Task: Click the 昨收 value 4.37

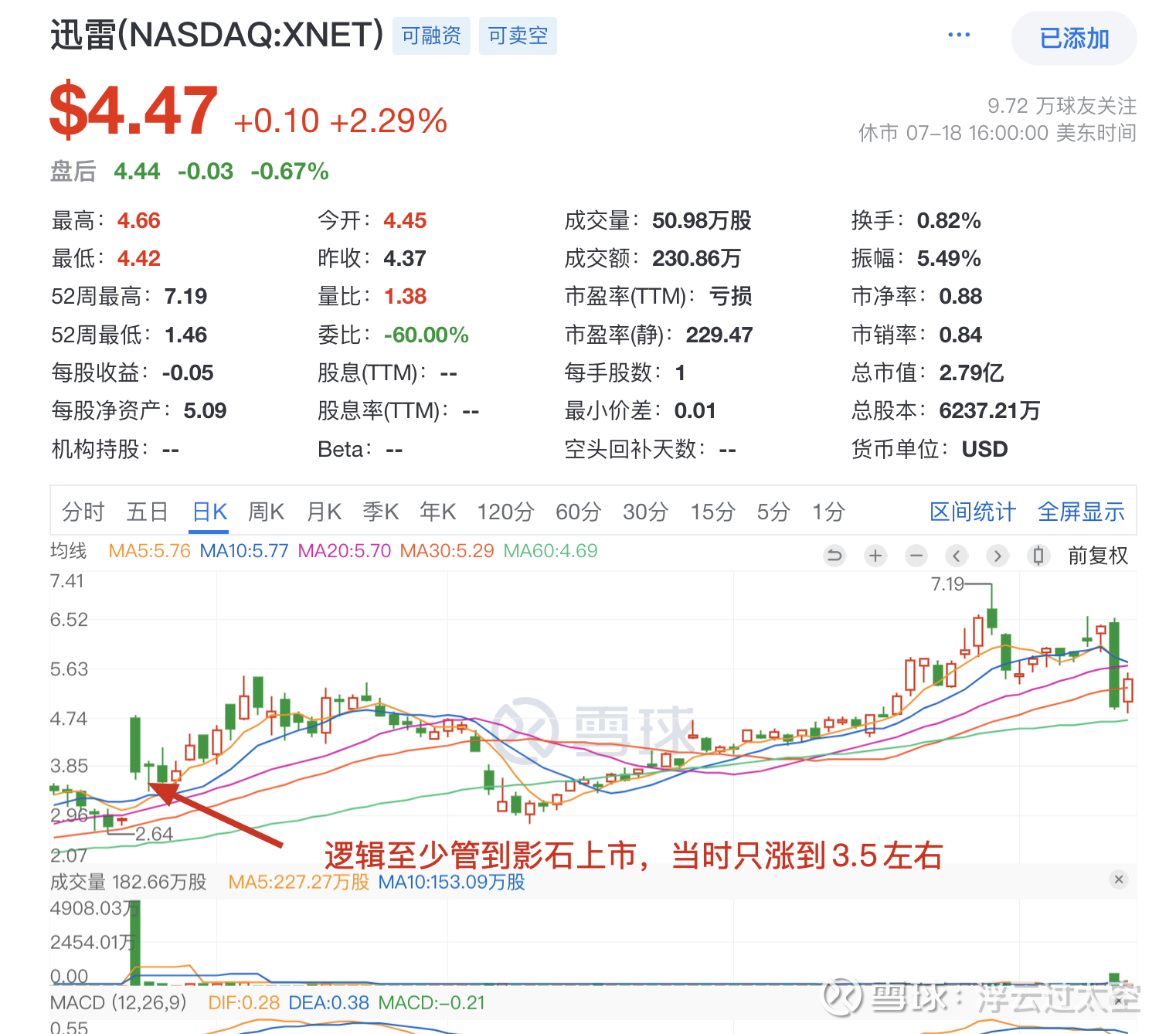Action: click(x=405, y=258)
